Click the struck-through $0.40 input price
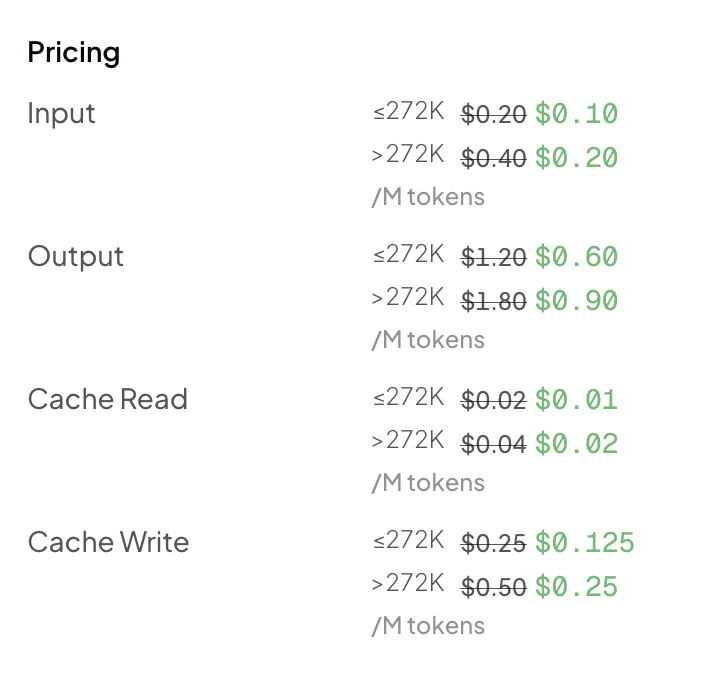This screenshot has height=682, width=710. click(494, 158)
